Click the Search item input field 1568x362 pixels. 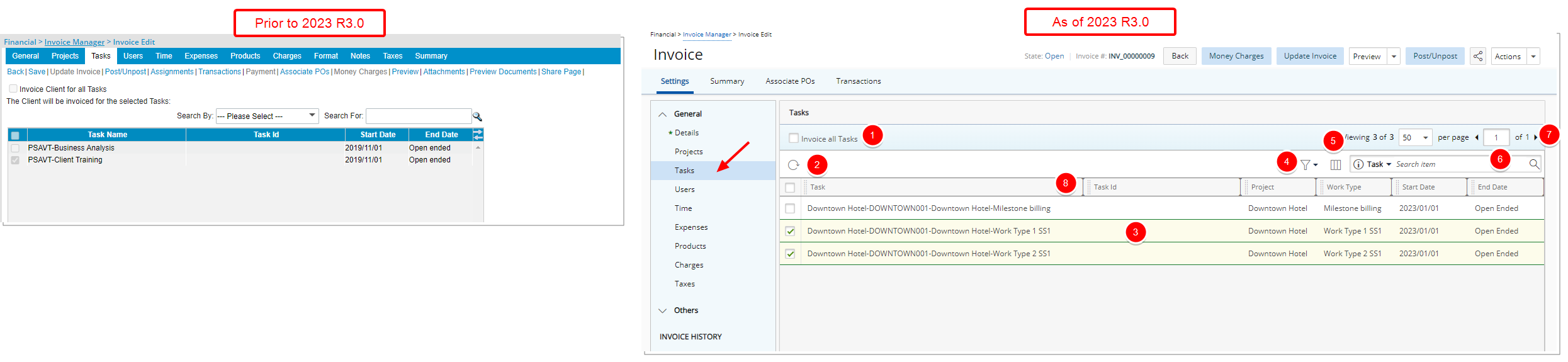(1460, 164)
